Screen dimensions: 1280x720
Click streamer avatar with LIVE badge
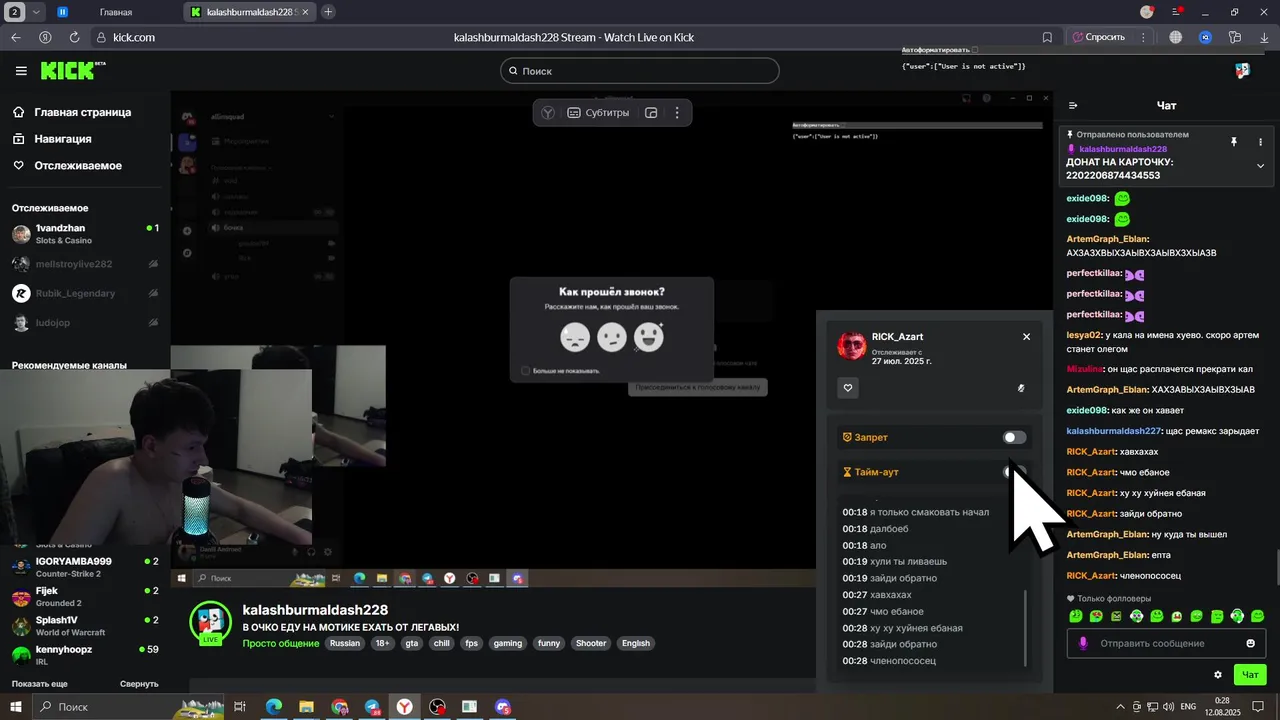point(211,623)
